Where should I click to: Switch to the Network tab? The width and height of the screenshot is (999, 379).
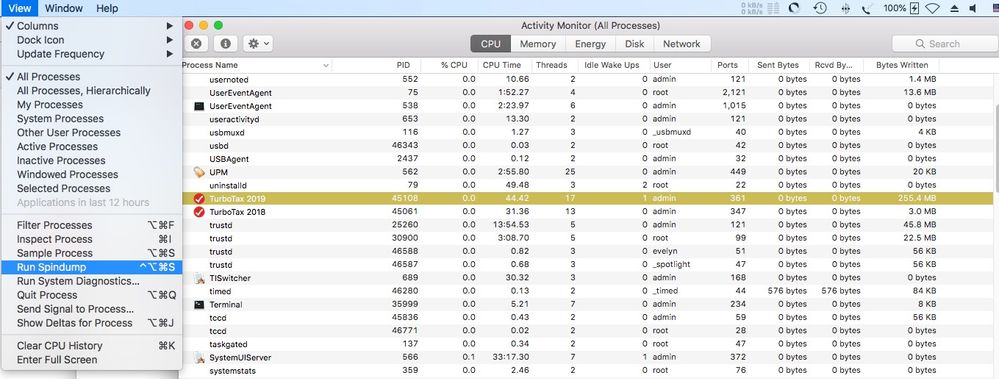point(682,44)
